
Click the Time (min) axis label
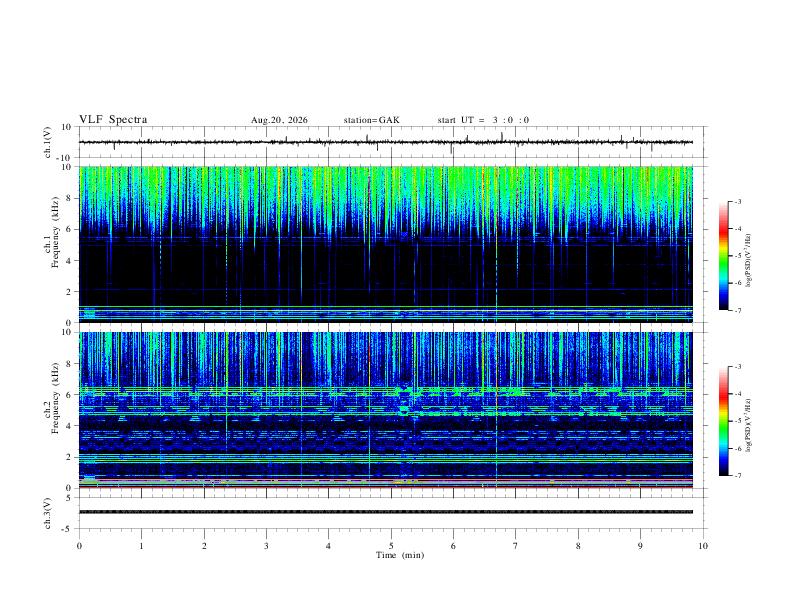click(x=400, y=555)
